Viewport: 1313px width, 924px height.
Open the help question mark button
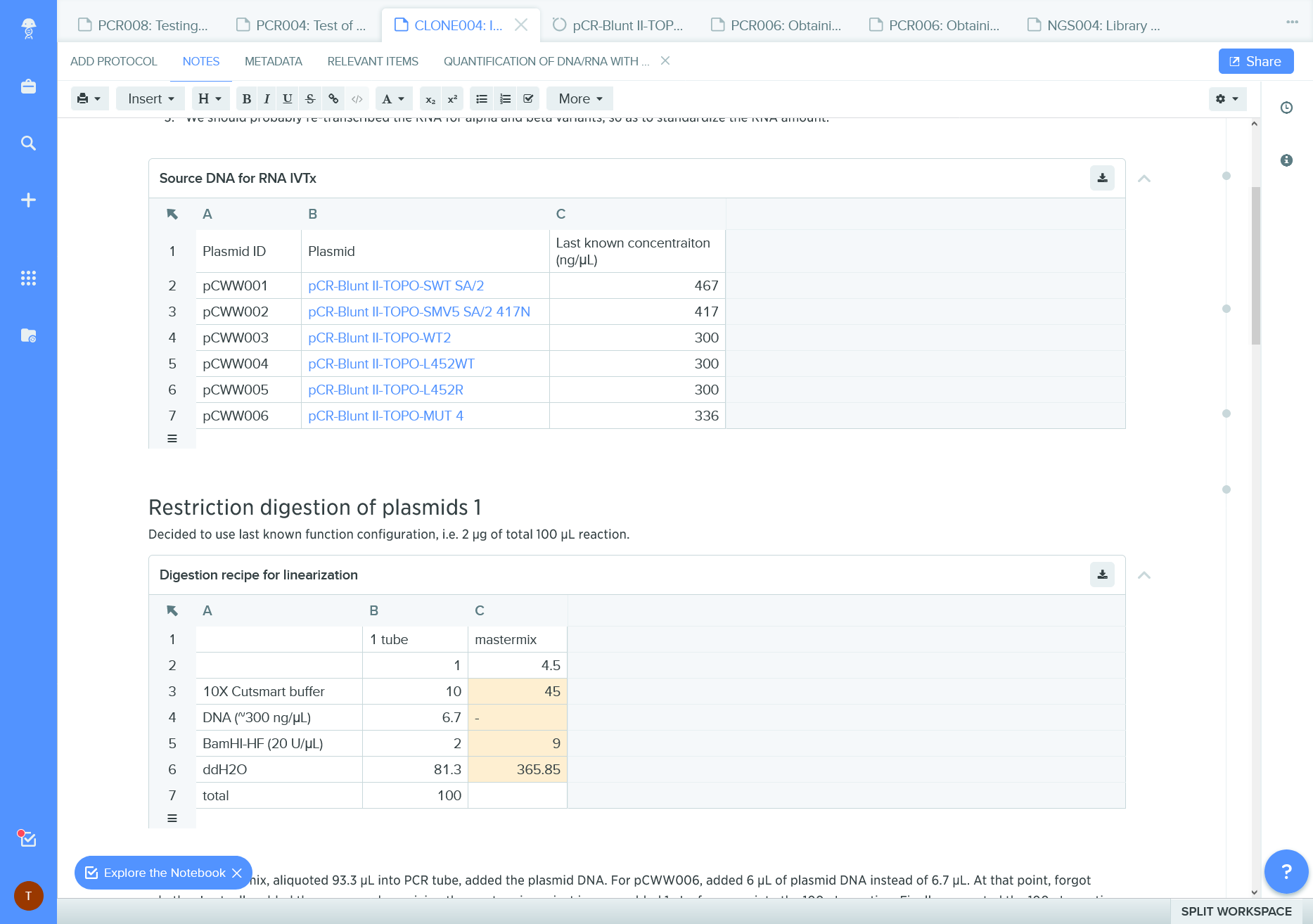(1286, 871)
